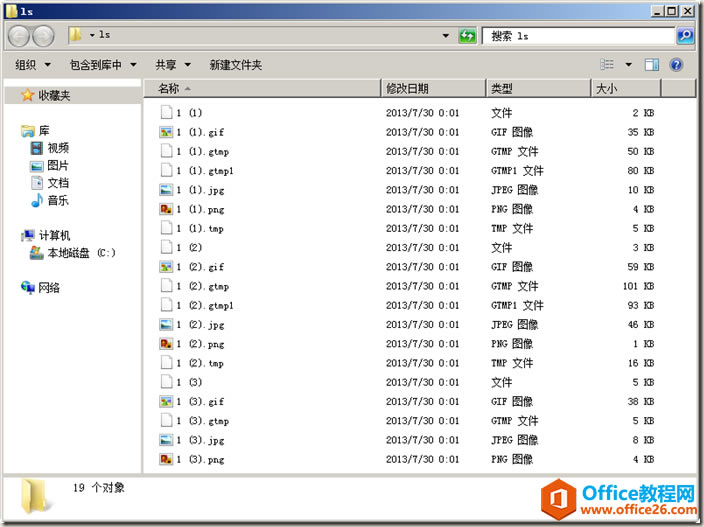Open the 共享 menu

tap(171, 65)
